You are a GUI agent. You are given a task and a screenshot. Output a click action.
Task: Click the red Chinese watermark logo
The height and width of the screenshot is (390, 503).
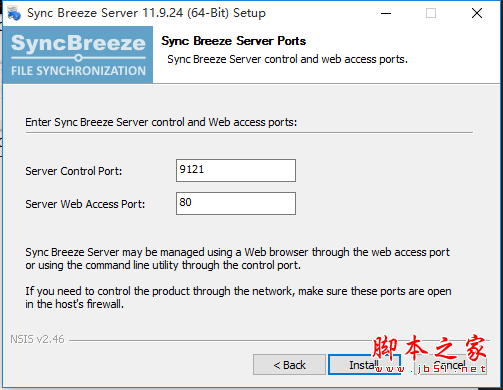tap(429, 354)
